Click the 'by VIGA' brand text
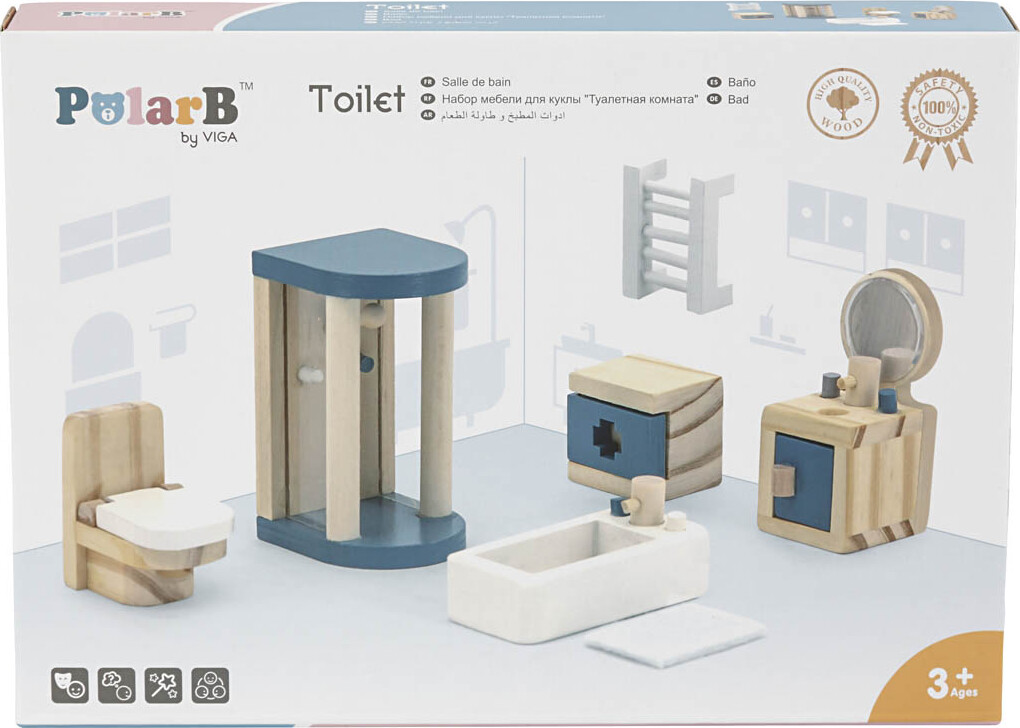Viewport: 1020px width, 728px height. click(209, 138)
